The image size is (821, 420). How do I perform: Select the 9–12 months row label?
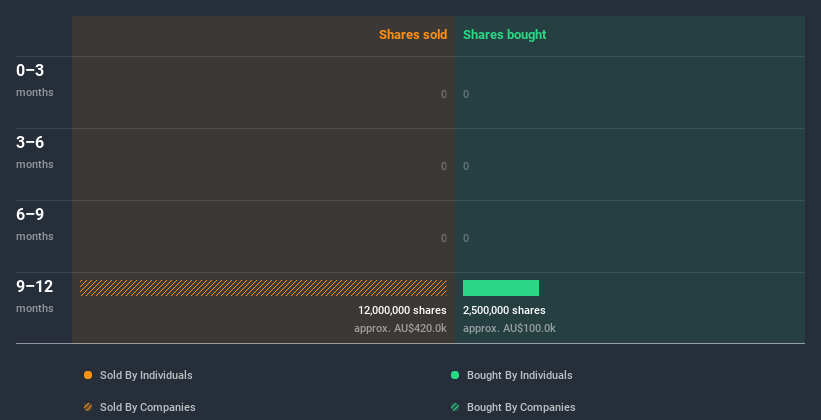pos(35,296)
